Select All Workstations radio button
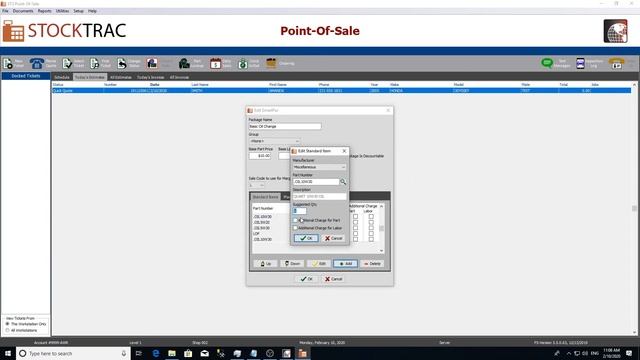 [x=7, y=330]
